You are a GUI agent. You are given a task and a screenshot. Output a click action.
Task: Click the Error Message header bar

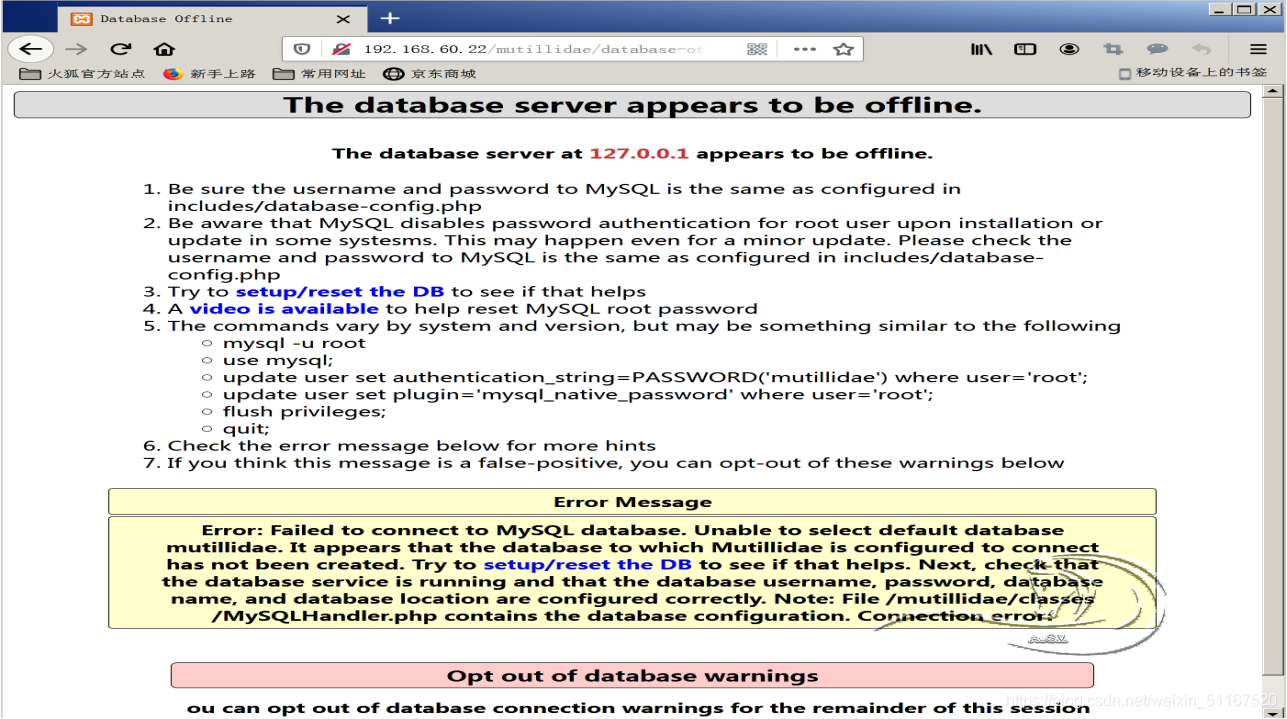click(632, 502)
